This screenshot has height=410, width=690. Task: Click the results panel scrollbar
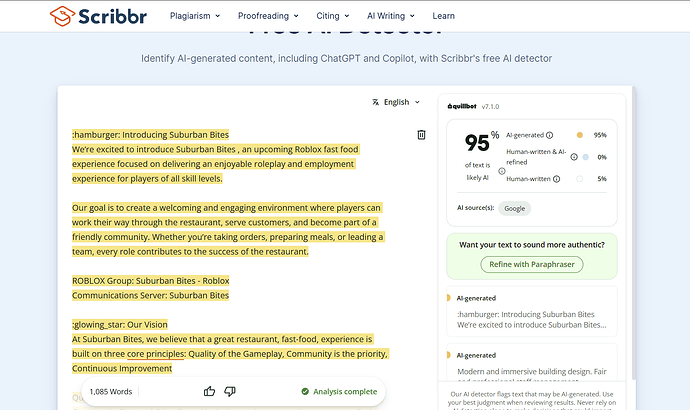coord(634,233)
